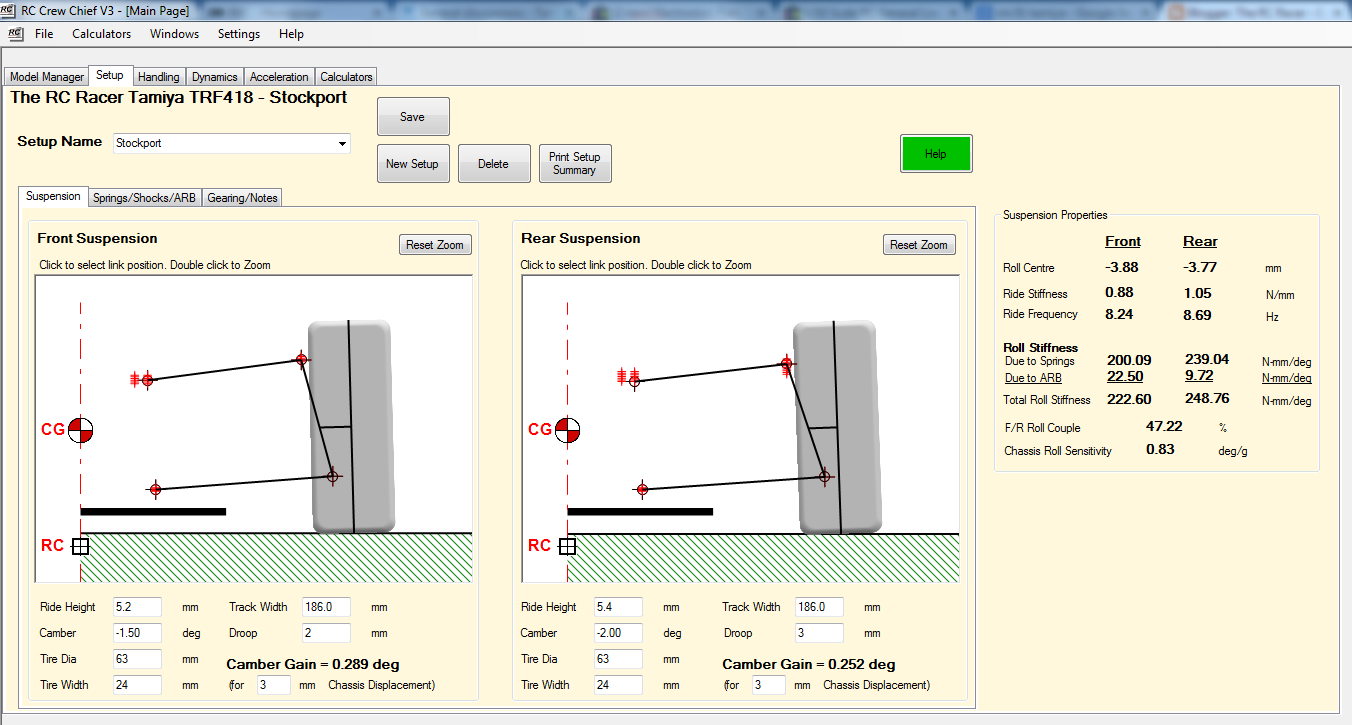Click the Delete button
Viewport: 1352px width, 725px height.
494,164
